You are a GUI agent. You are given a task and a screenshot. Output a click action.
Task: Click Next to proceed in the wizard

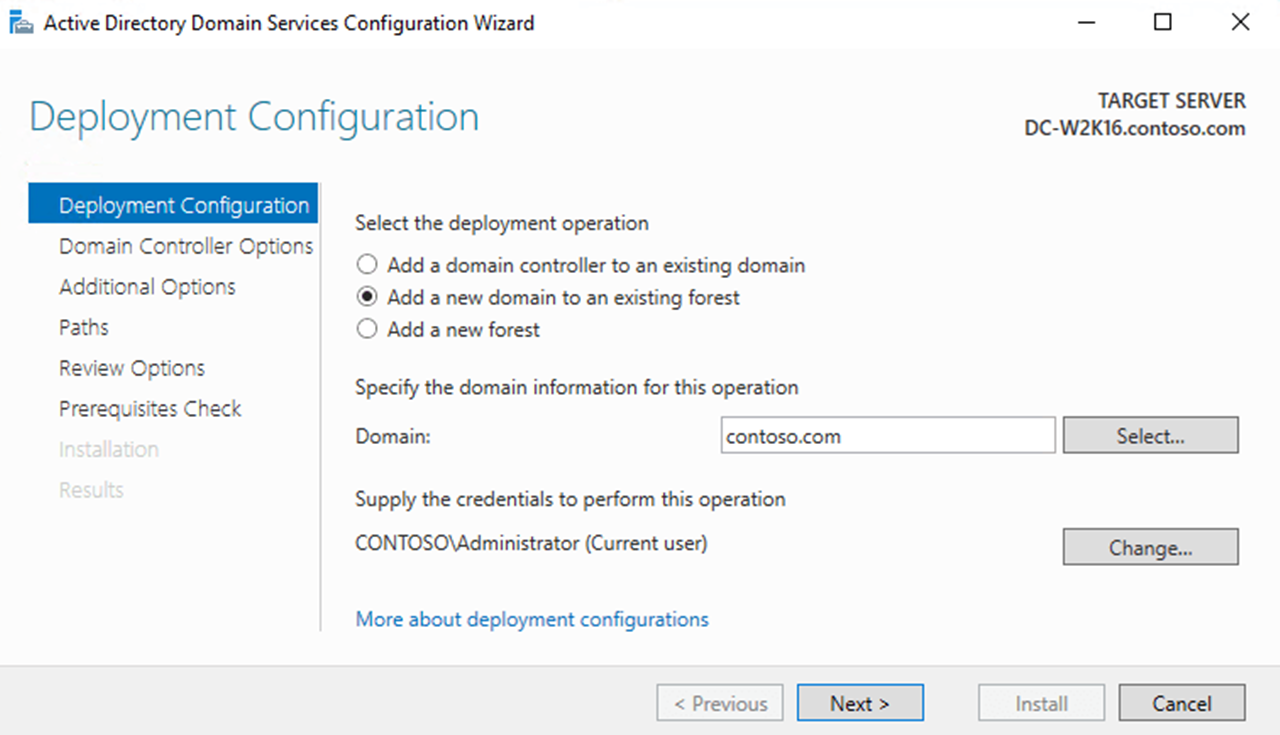pos(860,702)
